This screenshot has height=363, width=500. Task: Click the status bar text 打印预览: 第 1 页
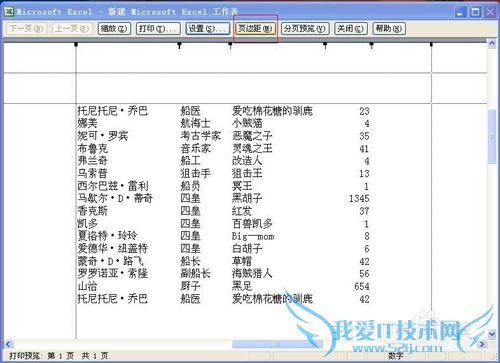(x=42, y=356)
